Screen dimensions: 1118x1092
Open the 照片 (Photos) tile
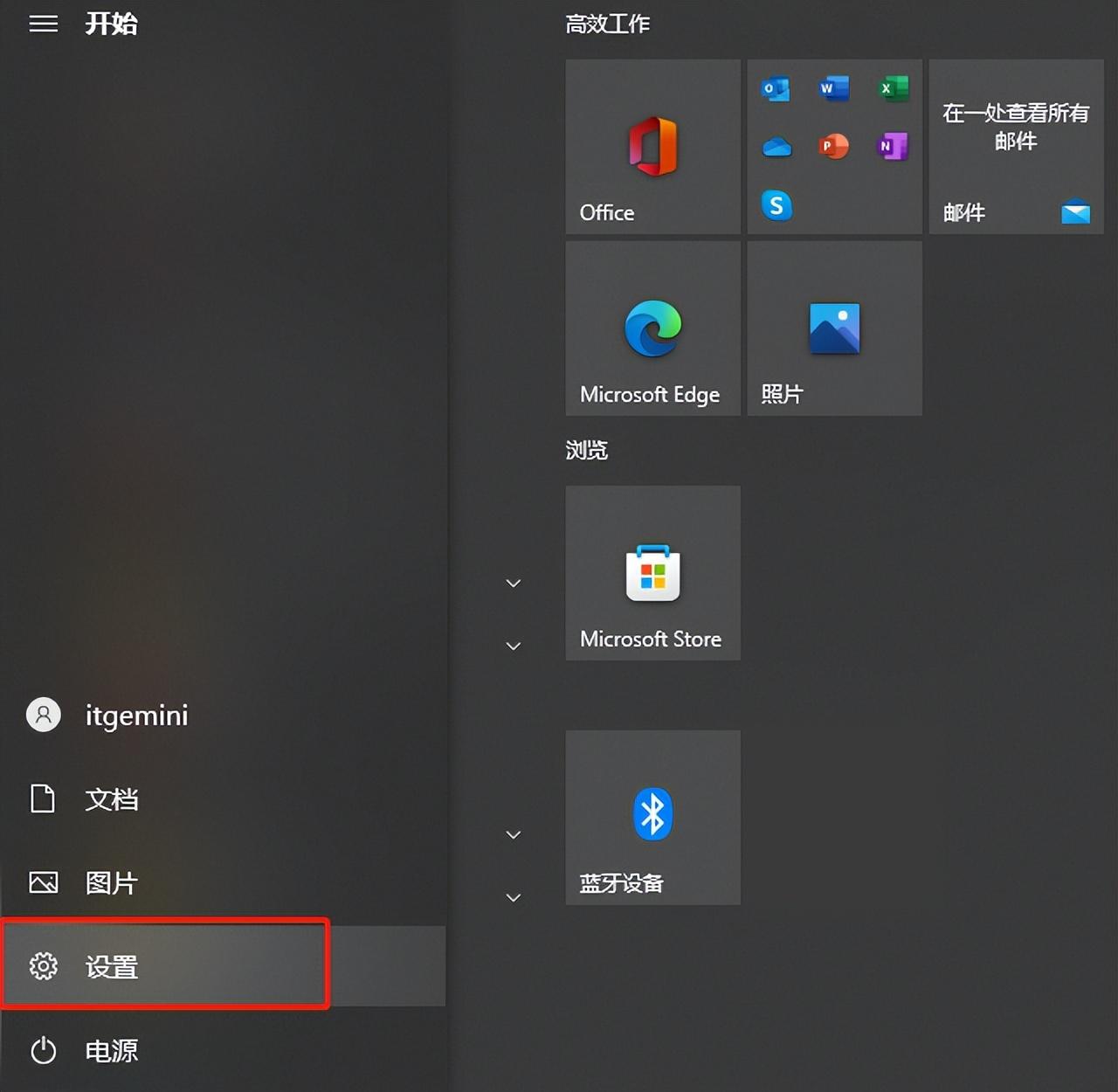tap(834, 328)
